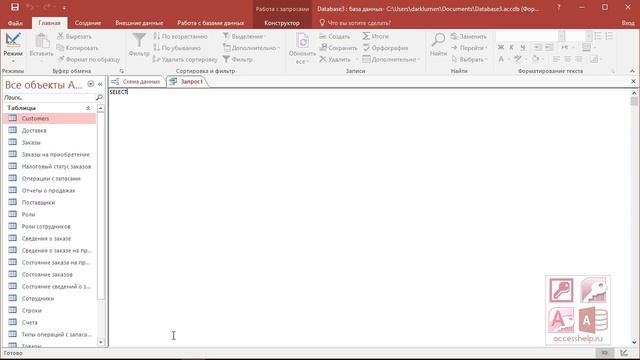Viewport: 640px width, 360px height.
Task: Click the Filter funnel icon
Action: tap(139, 41)
